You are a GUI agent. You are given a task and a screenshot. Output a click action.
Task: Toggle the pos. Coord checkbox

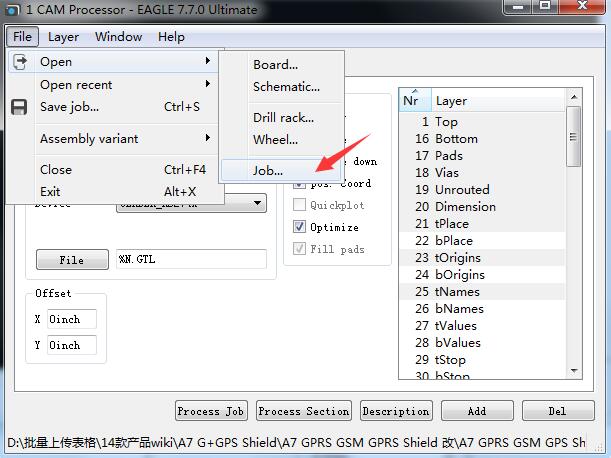click(299, 185)
